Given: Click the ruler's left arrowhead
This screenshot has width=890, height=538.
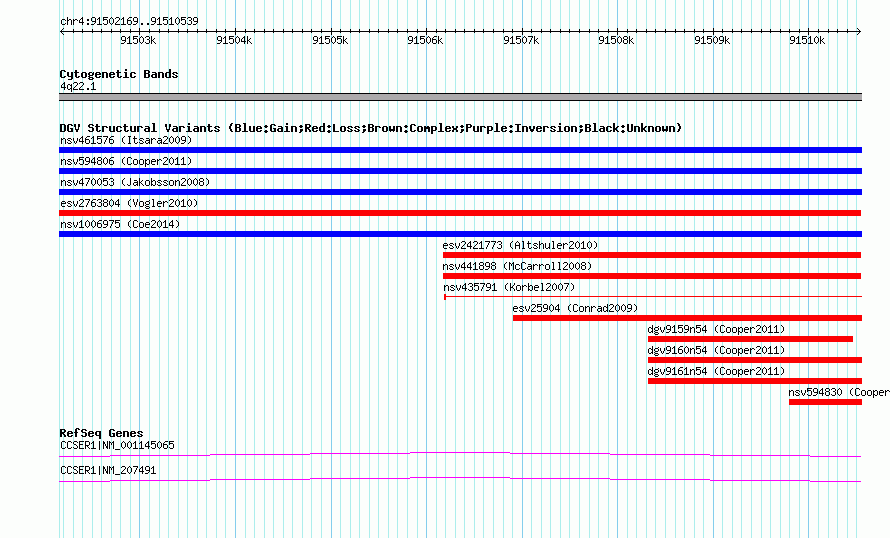Looking at the screenshot, I should coord(62,31).
